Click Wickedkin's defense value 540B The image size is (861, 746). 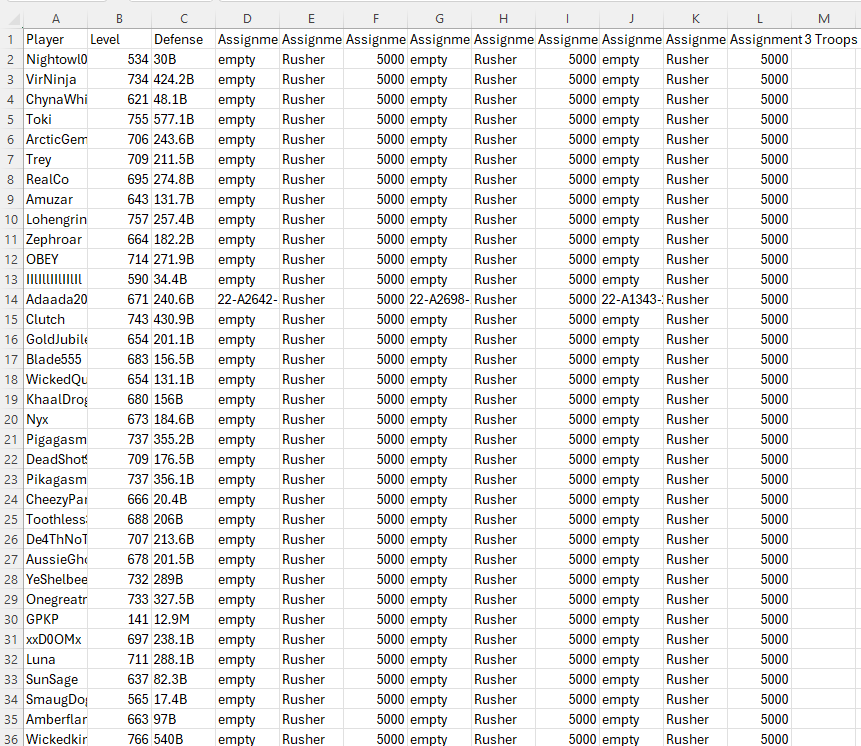tap(183, 739)
